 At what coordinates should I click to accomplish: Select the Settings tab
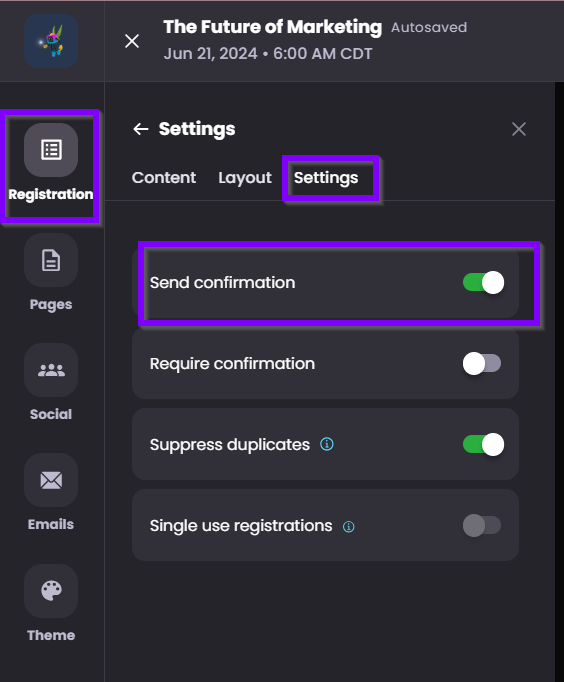326,177
